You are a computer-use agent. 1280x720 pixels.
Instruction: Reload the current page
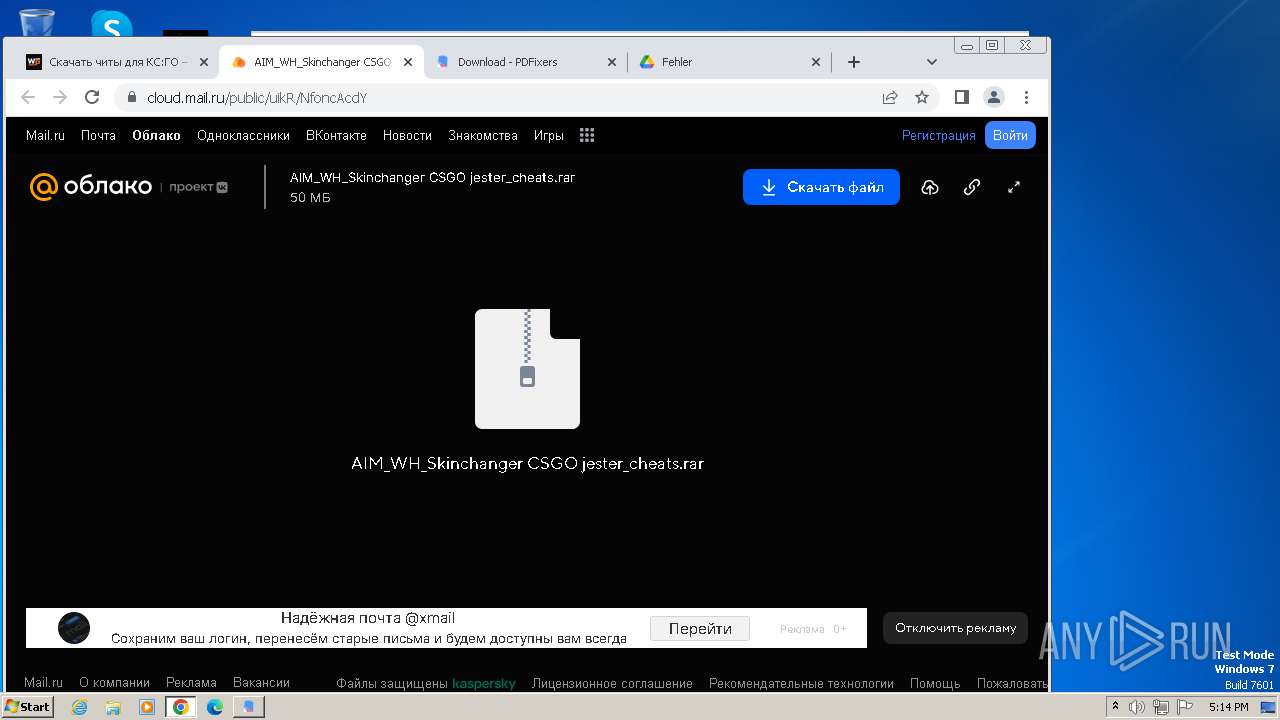coord(92,97)
